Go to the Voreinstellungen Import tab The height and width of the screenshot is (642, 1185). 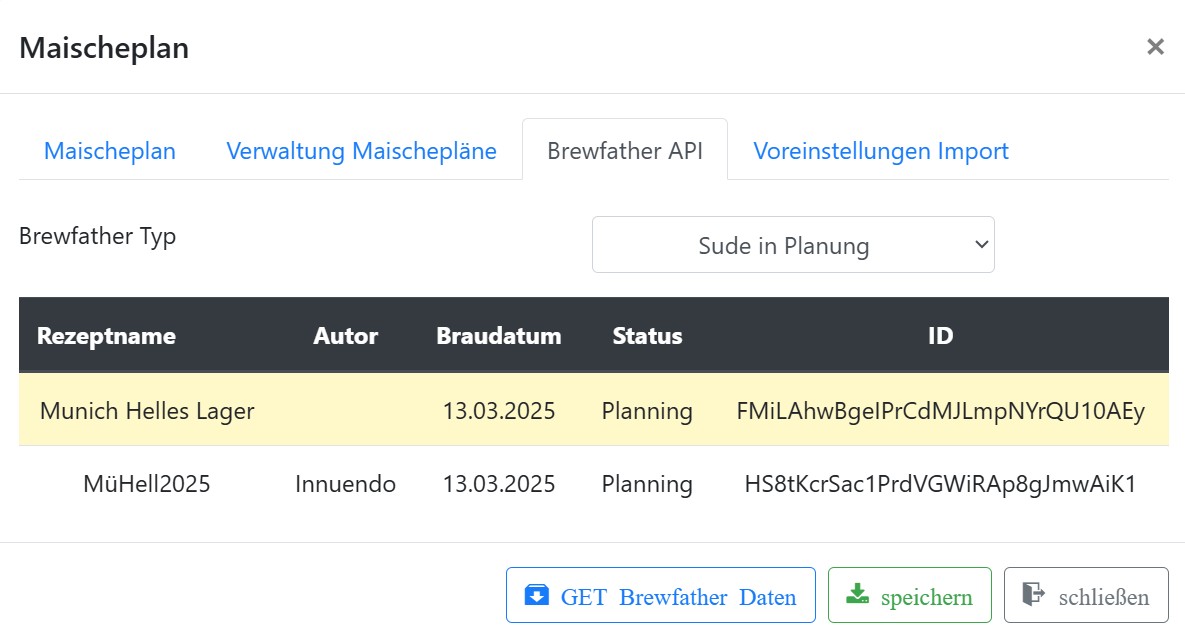click(x=880, y=151)
